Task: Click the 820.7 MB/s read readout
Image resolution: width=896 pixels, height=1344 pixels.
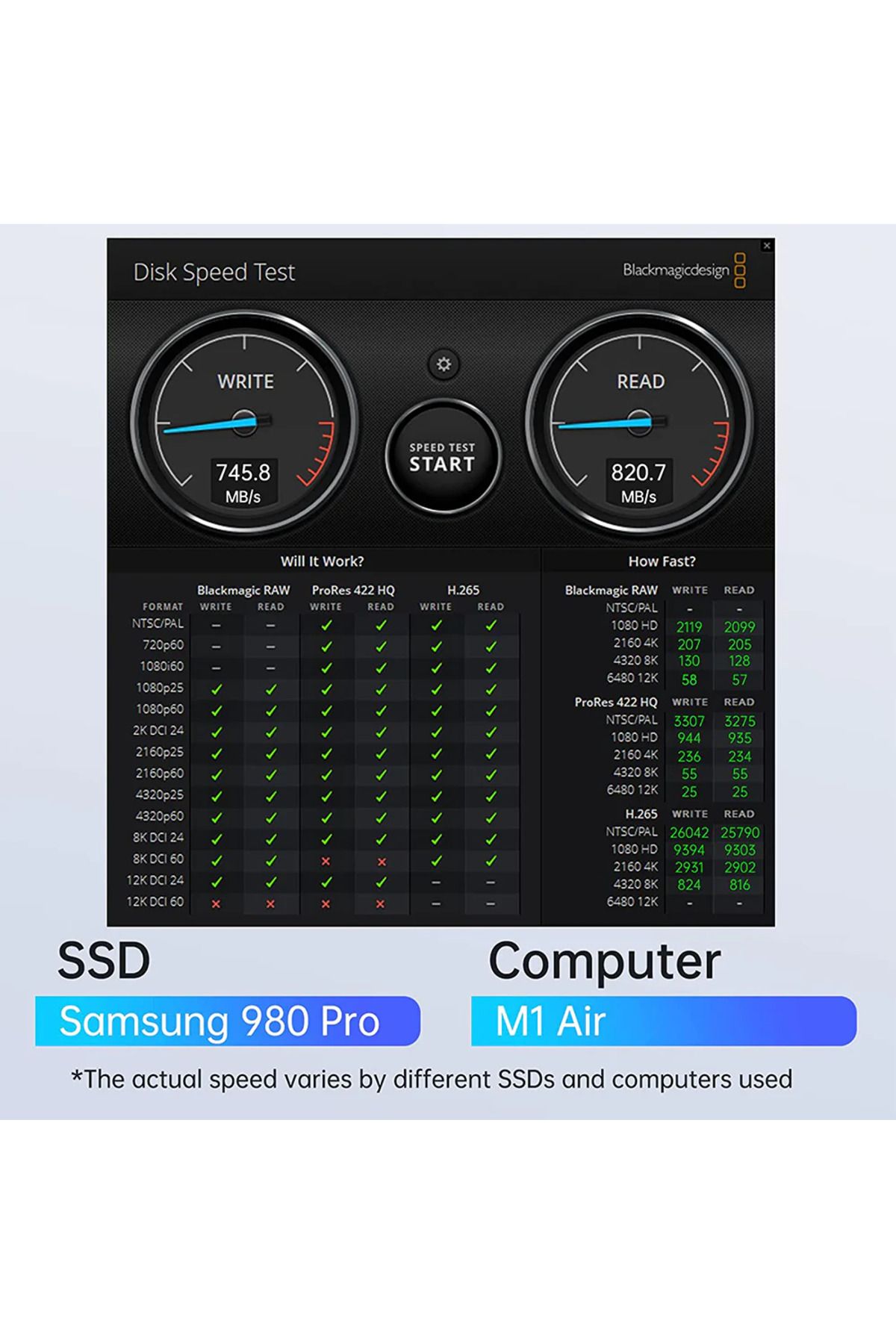Action: 638,482
